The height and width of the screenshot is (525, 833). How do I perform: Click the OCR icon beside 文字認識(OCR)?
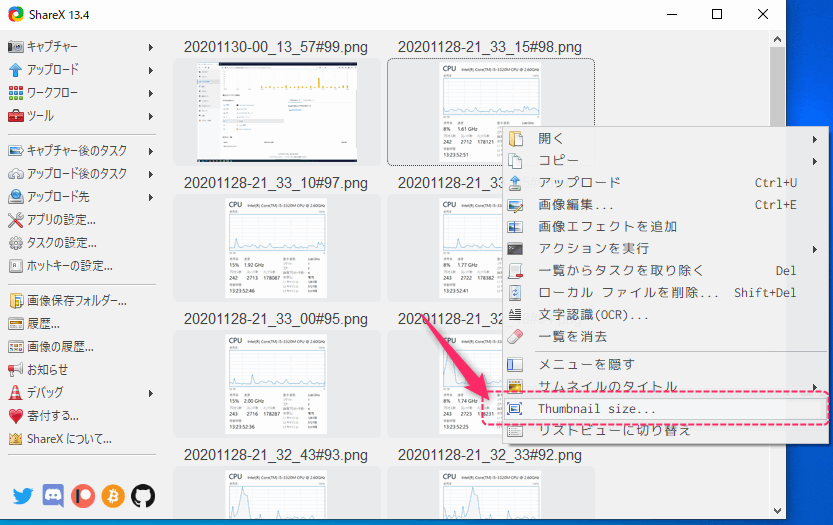click(515, 314)
